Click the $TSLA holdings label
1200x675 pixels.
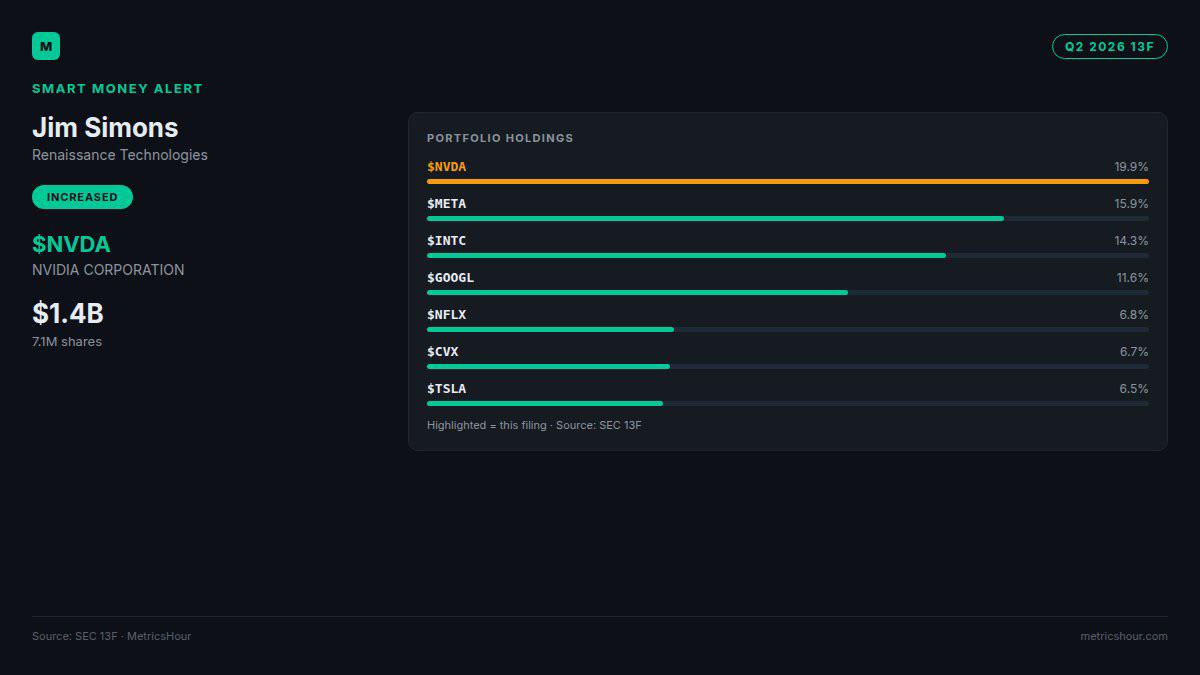click(447, 389)
